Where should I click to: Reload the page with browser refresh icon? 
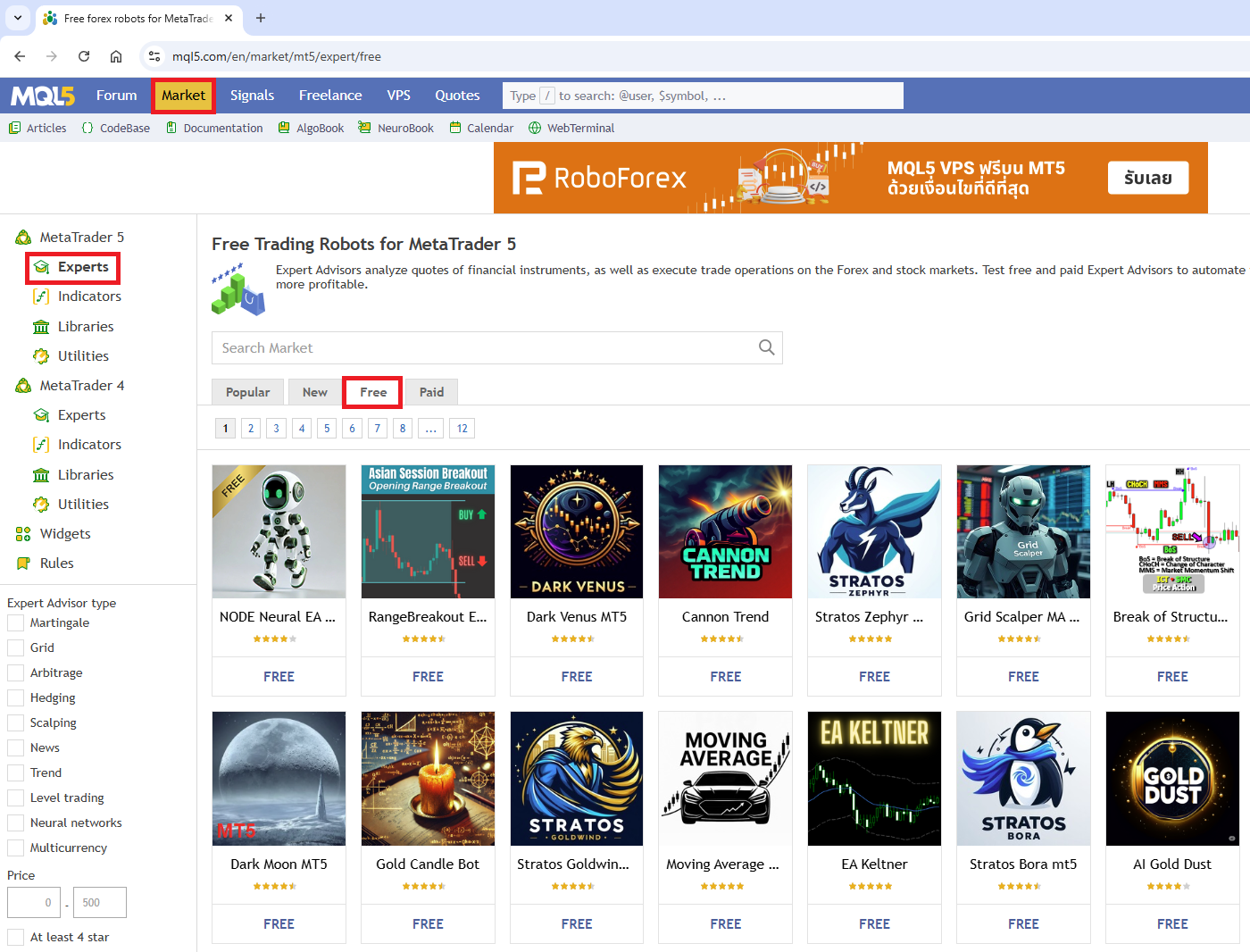pyautogui.click(x=84, y=56)
